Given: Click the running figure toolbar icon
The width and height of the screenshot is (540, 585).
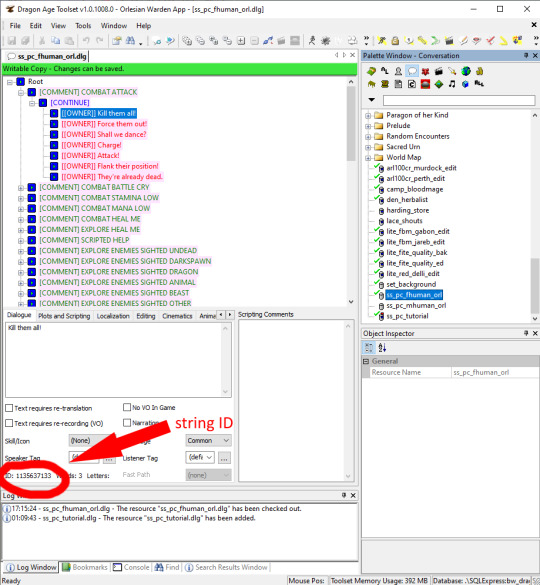Looking at the screenshot, I should (312, 41).
